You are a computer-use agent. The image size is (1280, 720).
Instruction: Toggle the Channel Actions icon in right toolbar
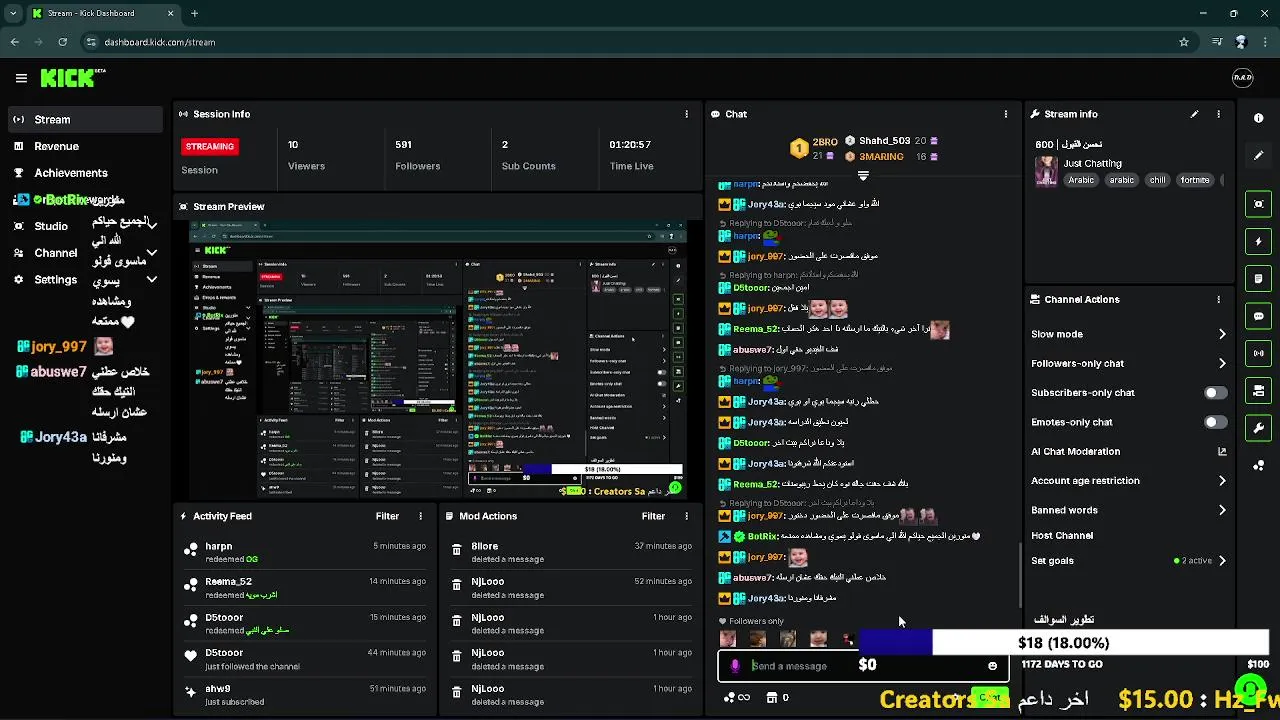(1258, 391)
